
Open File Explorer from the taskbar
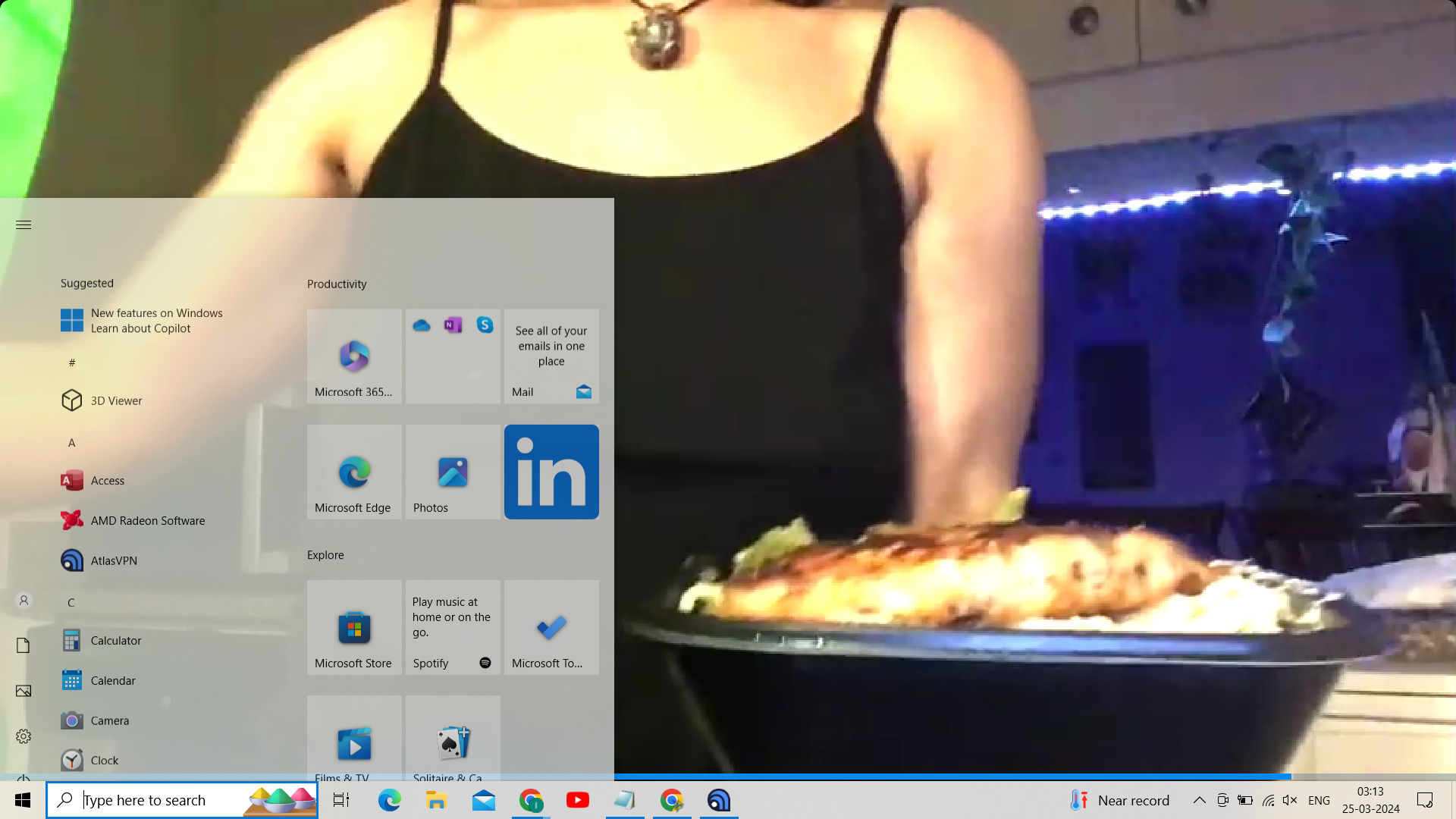(x=436, y=800)
